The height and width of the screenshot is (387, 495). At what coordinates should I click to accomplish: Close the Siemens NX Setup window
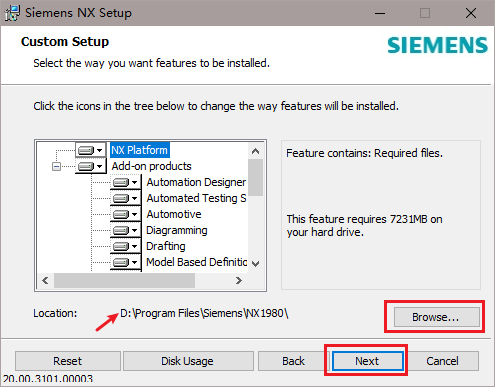pyautogui.click(x=471, y=13)
